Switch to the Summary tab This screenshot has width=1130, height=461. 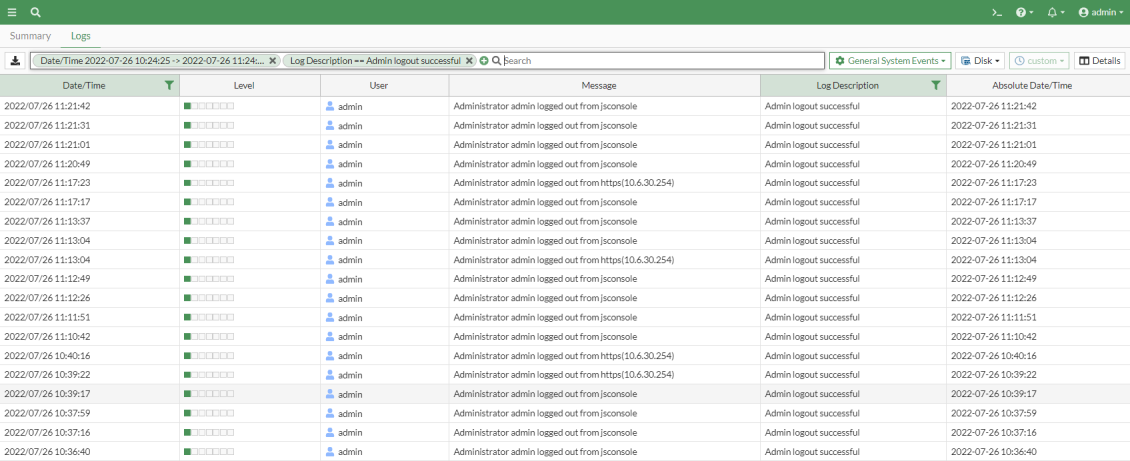point(30,36)
